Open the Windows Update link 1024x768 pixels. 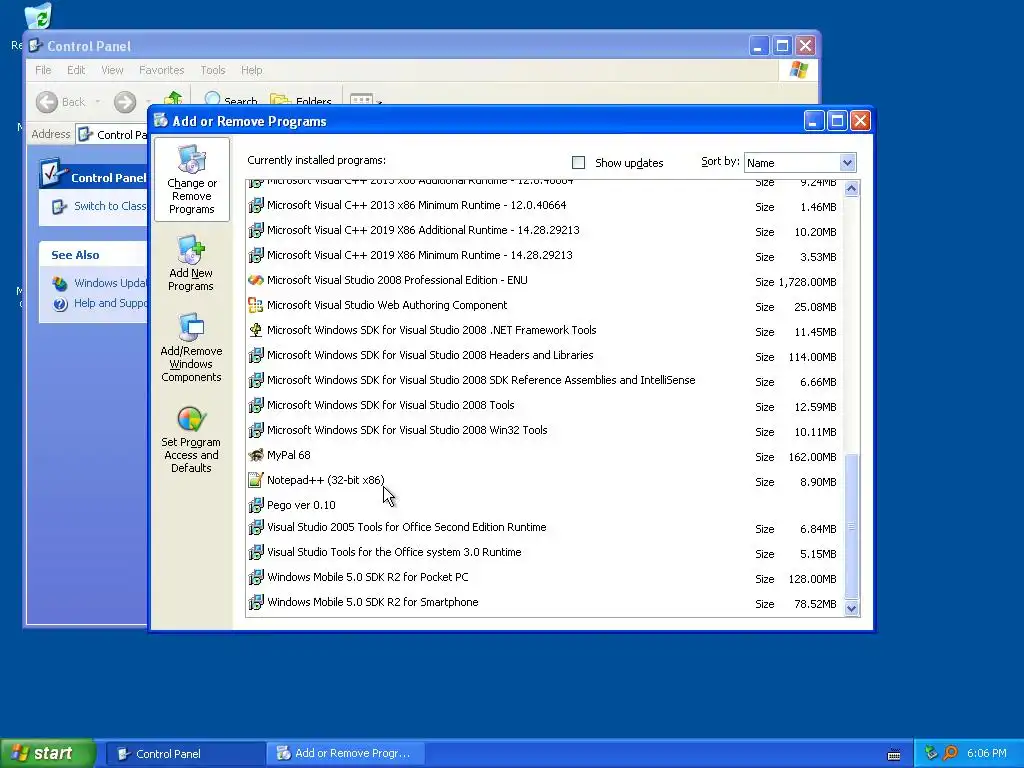click(x=99, y=283)
